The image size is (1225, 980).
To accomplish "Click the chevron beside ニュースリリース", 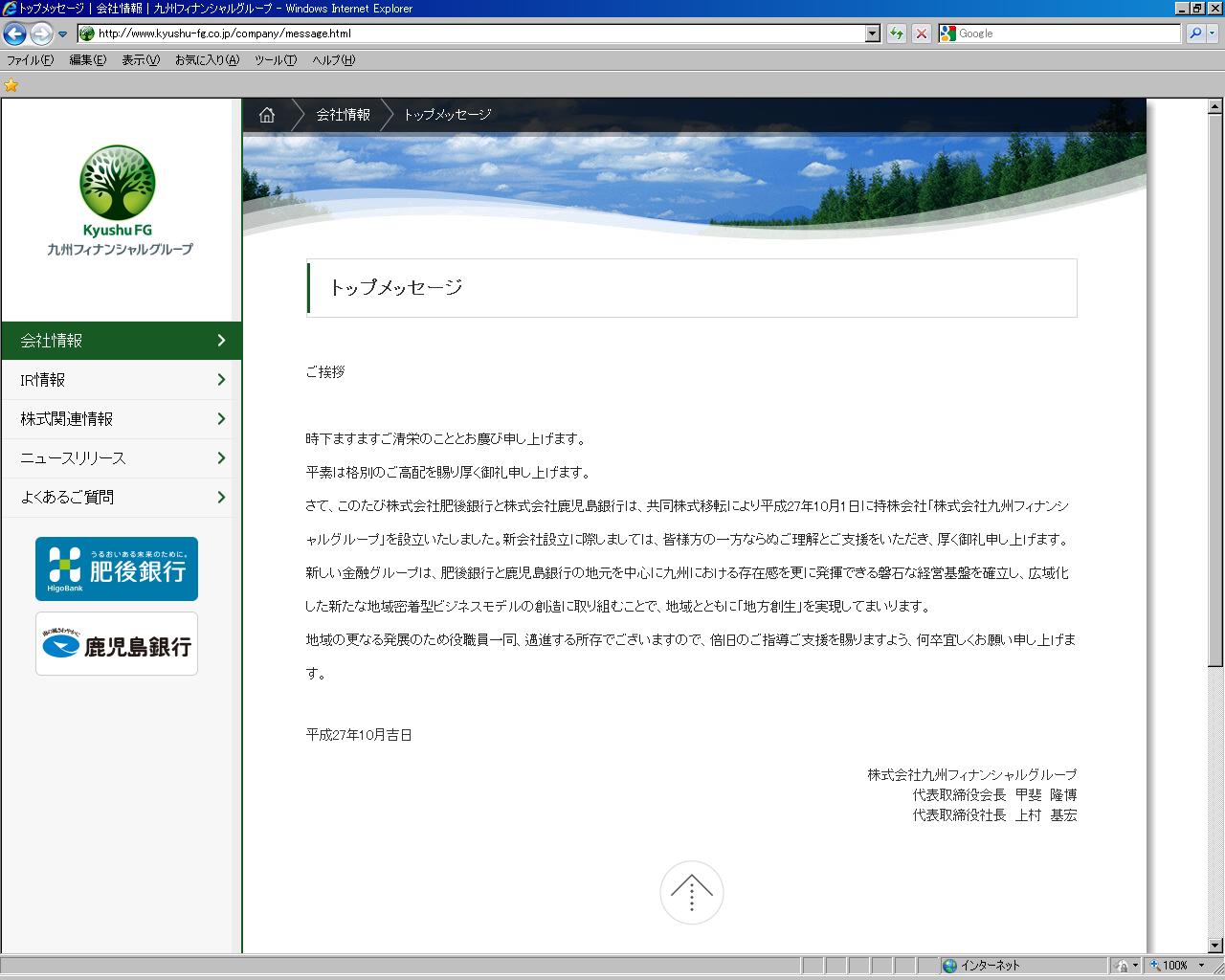I will tap(221, 458).
